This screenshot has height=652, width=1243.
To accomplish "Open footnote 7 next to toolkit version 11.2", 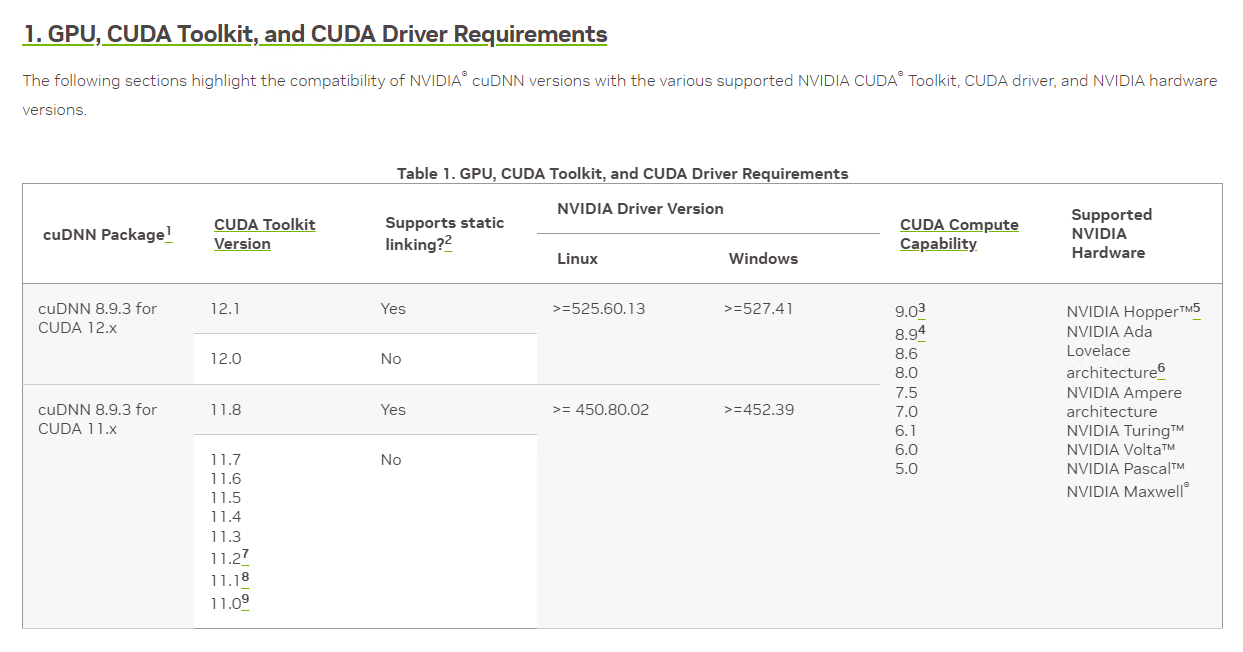I will coord(245,555).
